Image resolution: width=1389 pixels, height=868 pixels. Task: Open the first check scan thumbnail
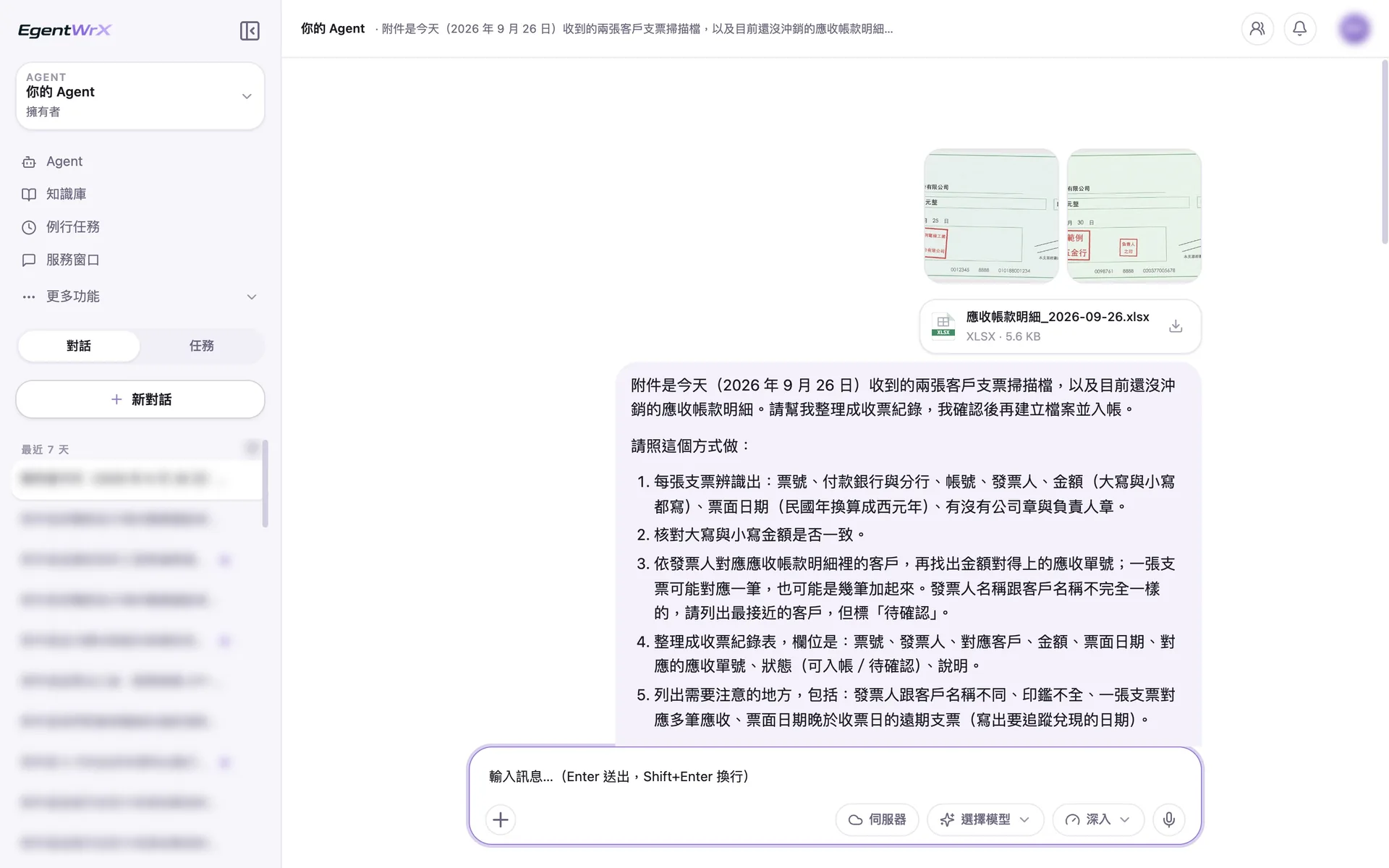coord(991,216)
